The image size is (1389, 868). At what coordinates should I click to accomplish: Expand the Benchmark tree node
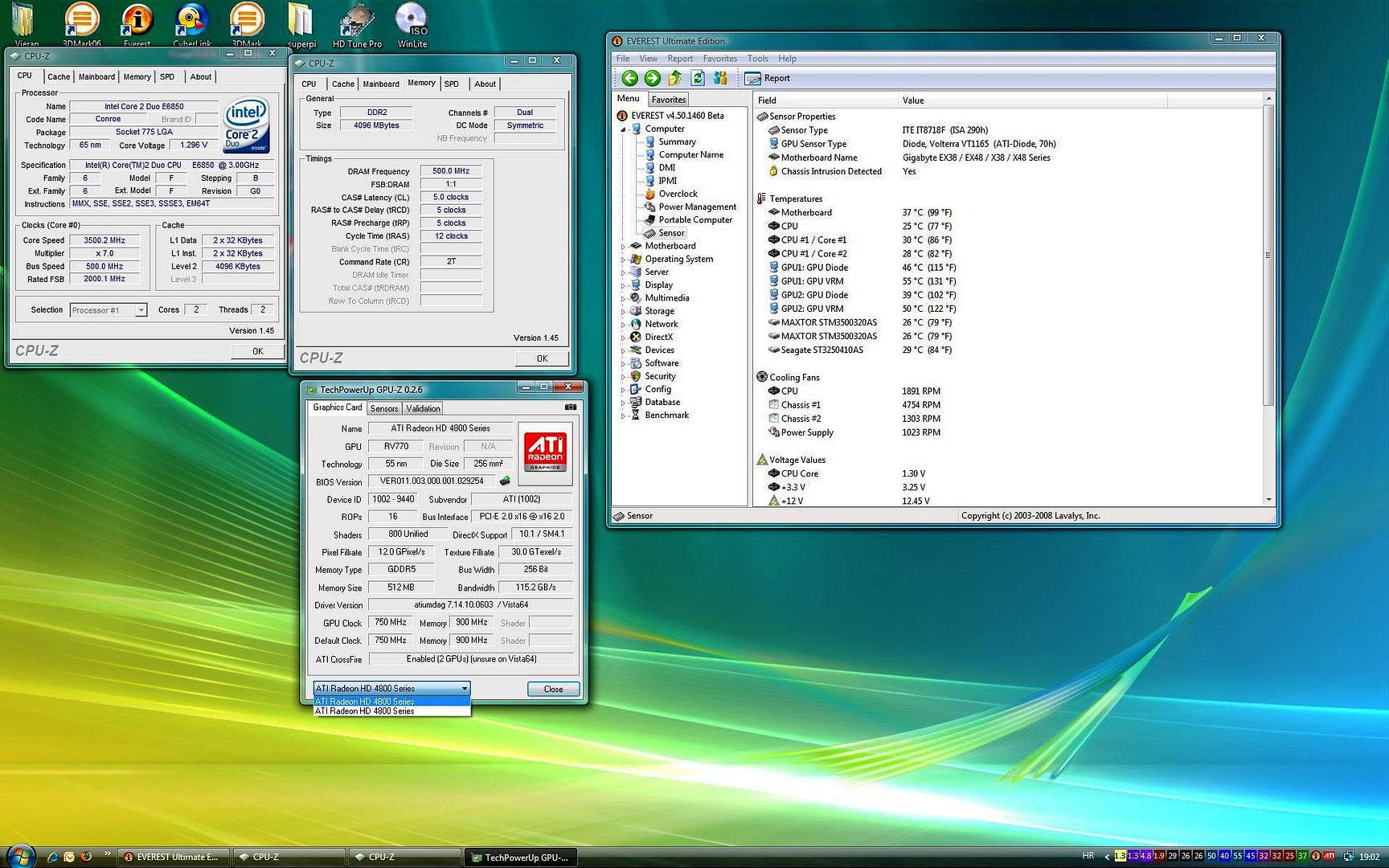(x=622, y=416)
